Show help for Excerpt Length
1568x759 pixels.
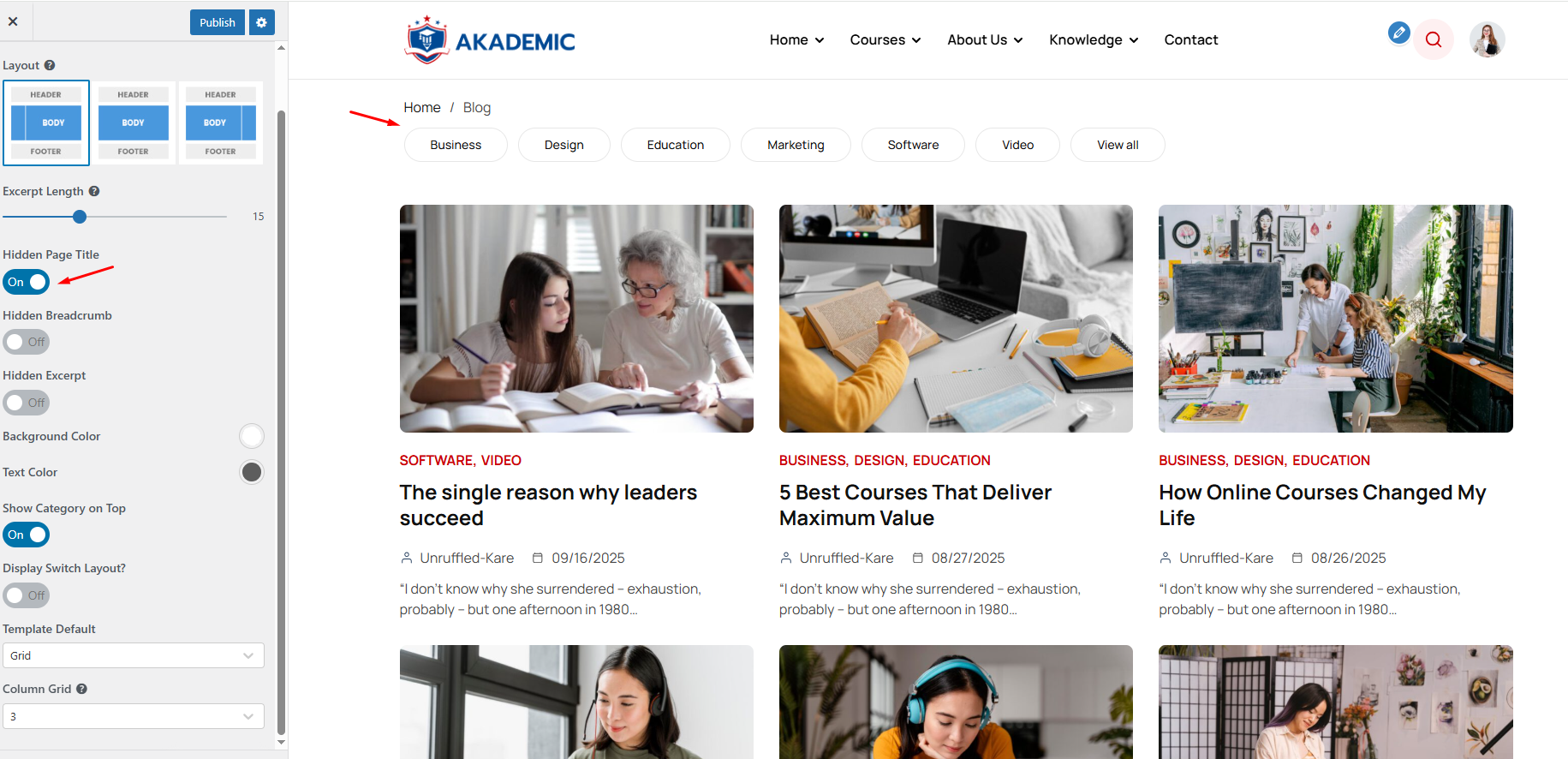pyautogui.click(x=94, y=191)
